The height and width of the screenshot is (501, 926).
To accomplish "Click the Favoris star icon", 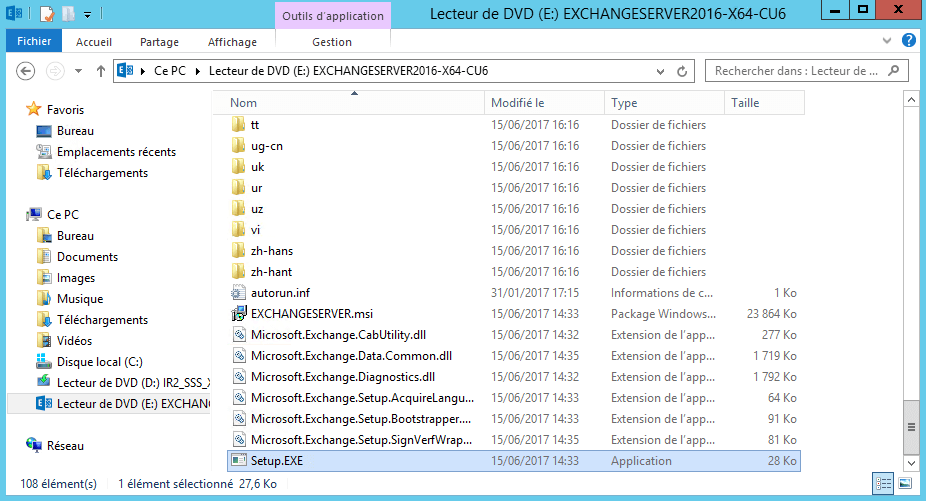I will point(34,109).
